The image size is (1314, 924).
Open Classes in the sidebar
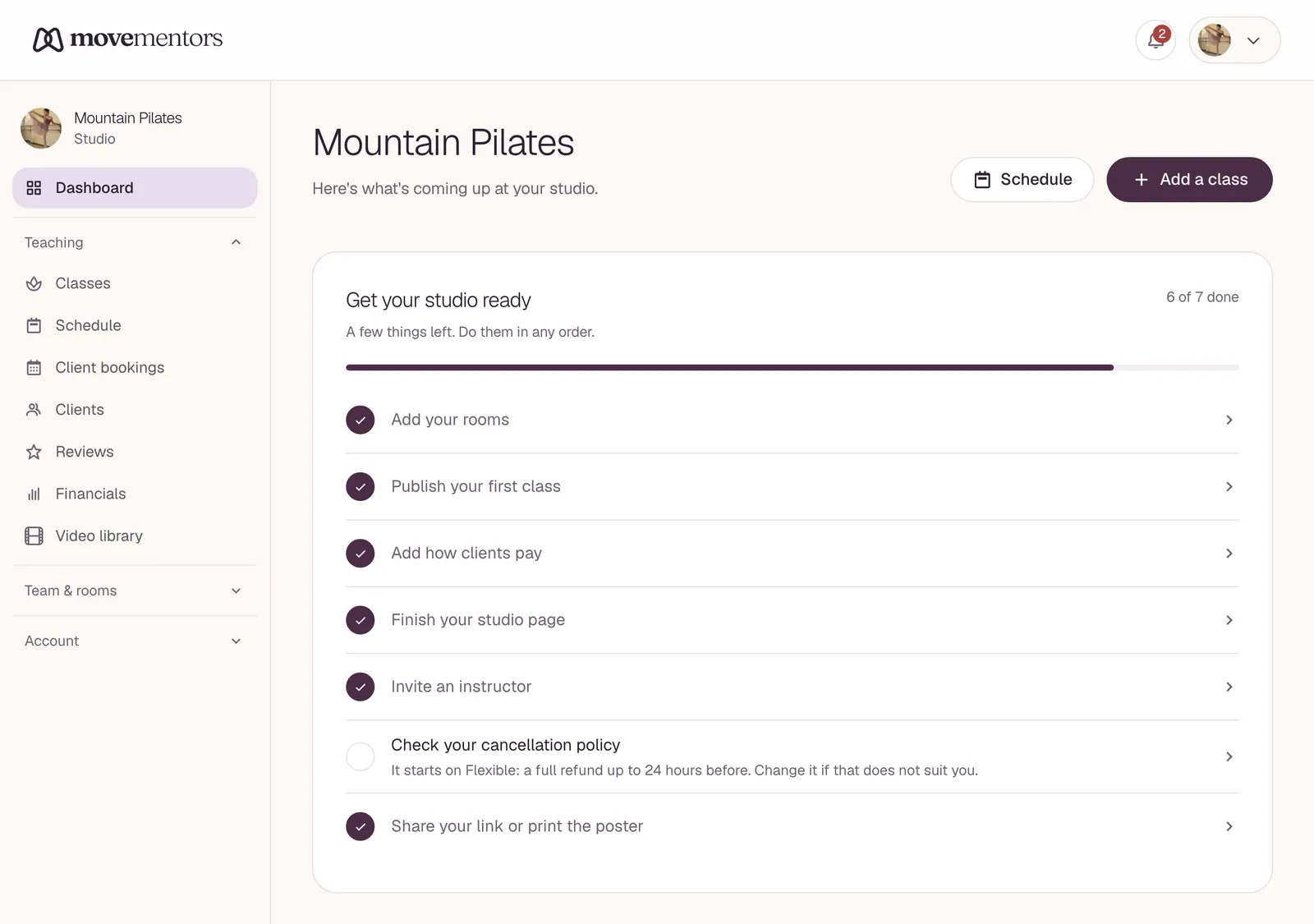coord(135,283)
